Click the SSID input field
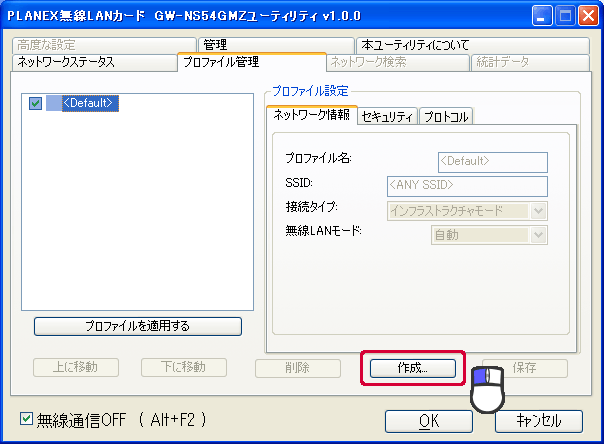604x444 pixels. pyautogui.click(x=467, y=186)
